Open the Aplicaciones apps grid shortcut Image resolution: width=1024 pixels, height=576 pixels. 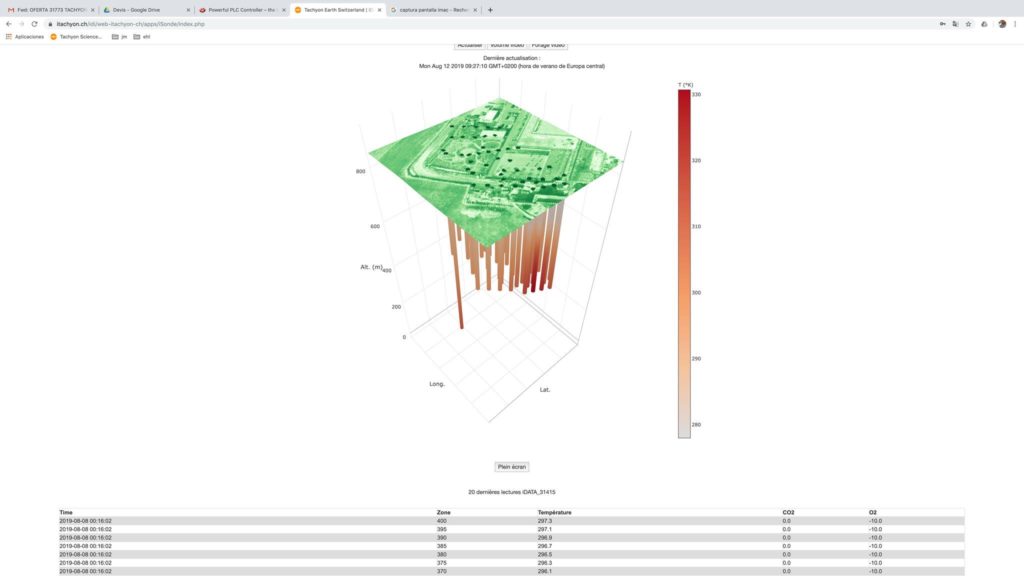25,37
